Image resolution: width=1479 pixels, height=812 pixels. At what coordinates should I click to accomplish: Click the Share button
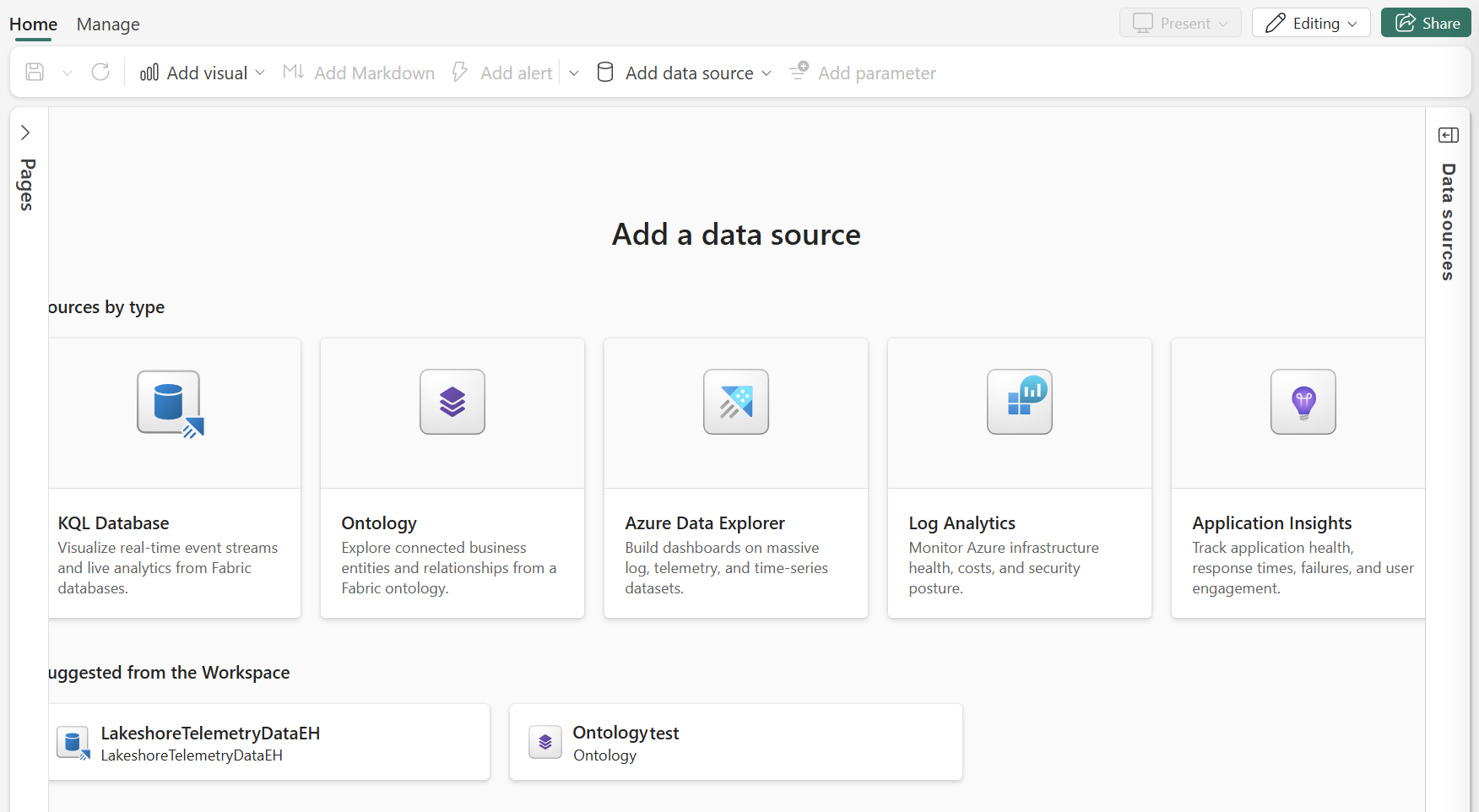(1426, 23)
